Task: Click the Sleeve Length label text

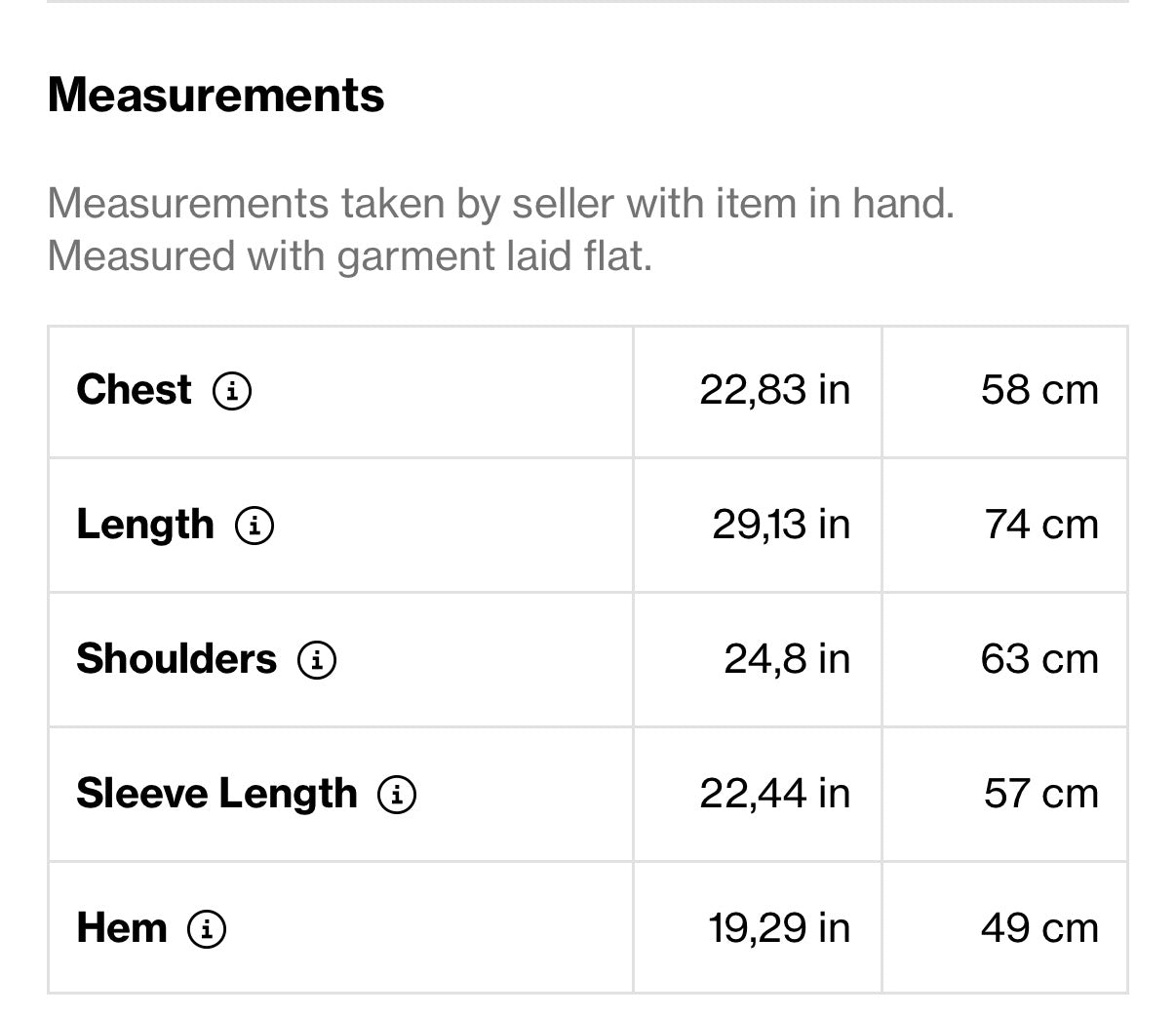Action: point(216,794)
